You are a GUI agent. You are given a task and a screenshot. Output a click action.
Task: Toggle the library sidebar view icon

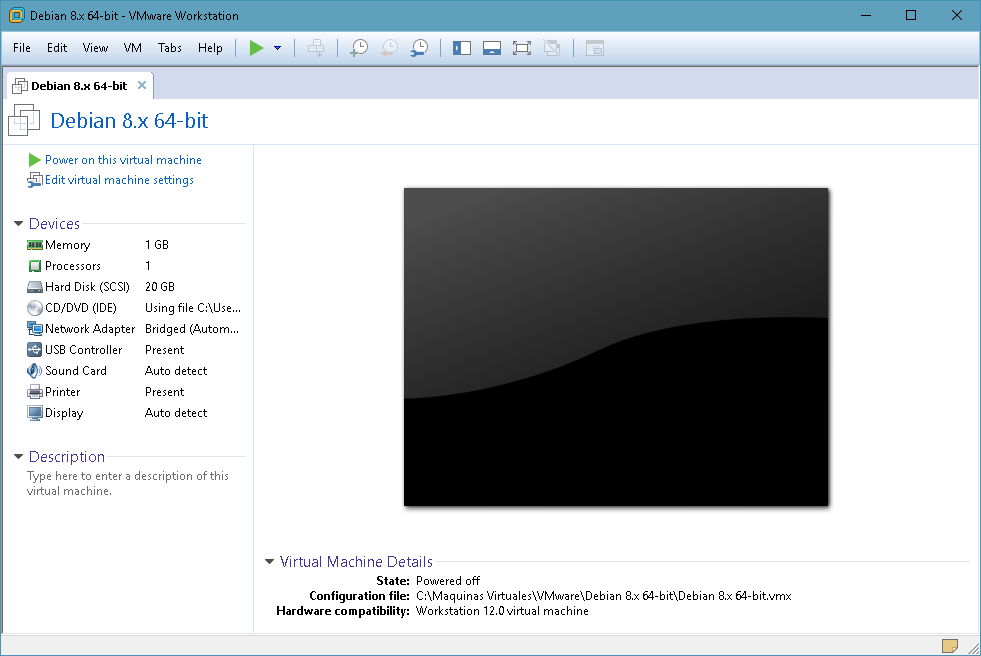coord(462,48)
